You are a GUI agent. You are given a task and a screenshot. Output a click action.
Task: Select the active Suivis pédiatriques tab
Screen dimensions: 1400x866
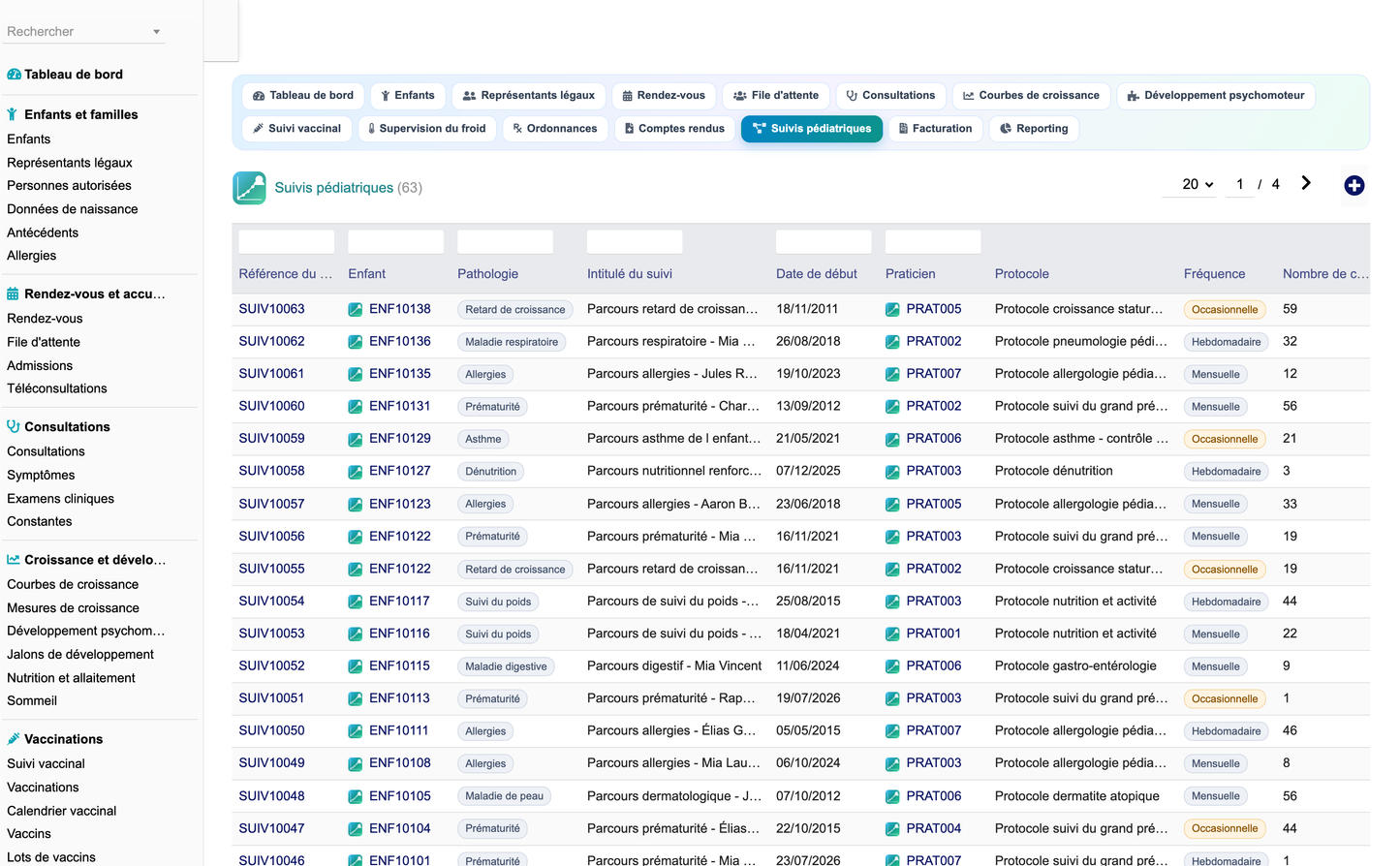point(812,129)
